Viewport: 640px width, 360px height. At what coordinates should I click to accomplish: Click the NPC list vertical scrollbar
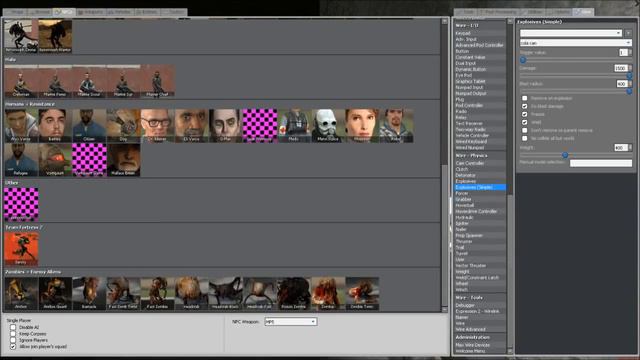pyautogui.click(x=444, y=164)
